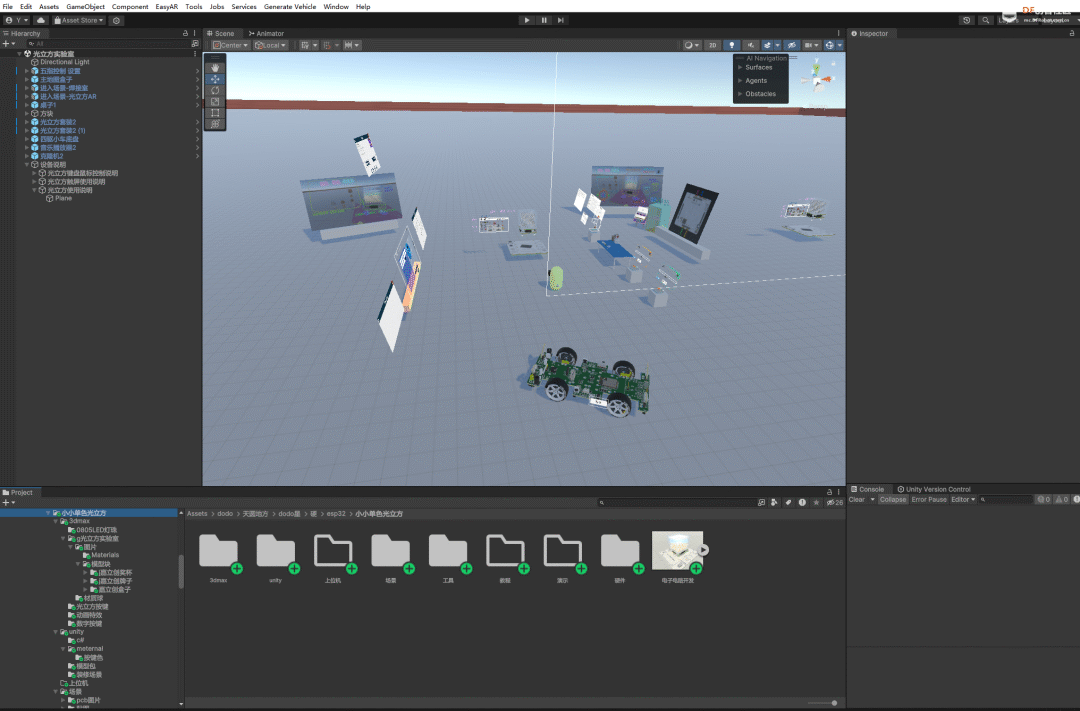Screen dimensions: 1080x711
Task: Open the Scene camera settings icon
Action: point(811,45)
